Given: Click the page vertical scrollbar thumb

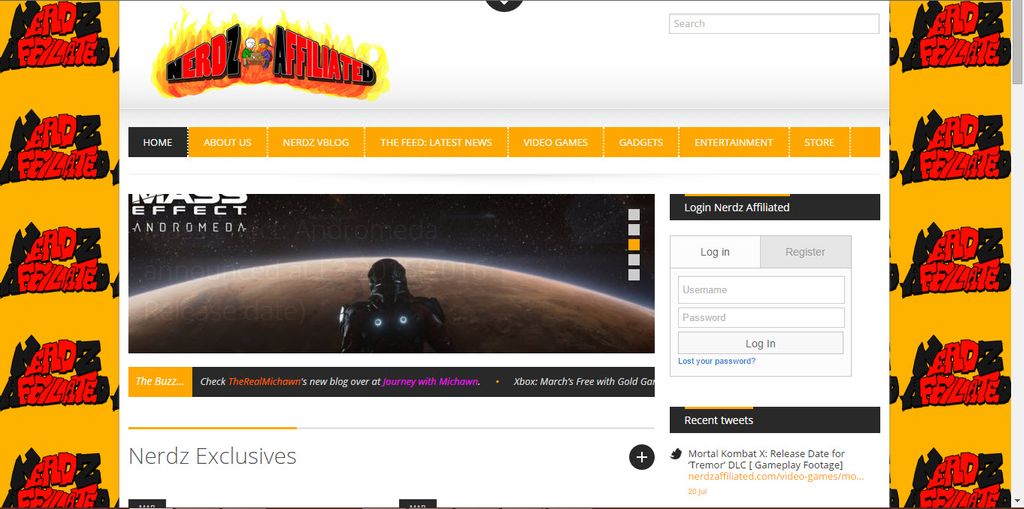Looking at the screenshot, I should click(x=1017, y=42).
